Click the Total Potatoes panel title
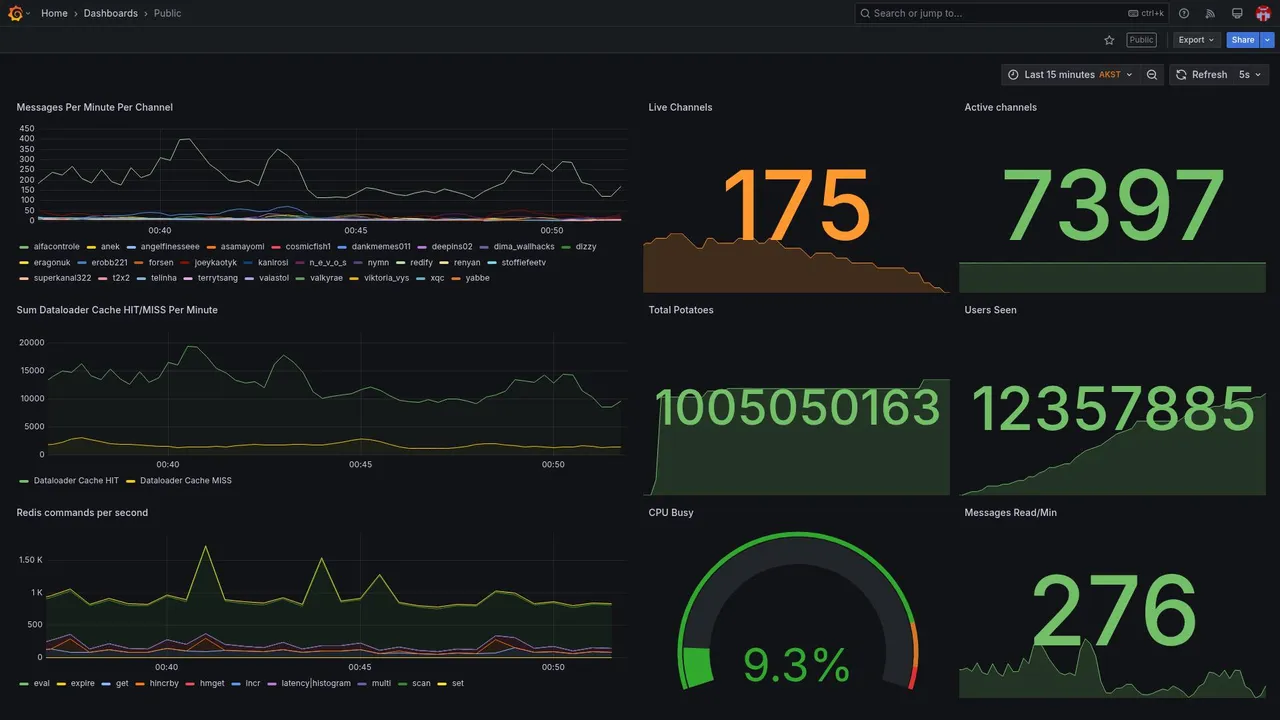 pos(681,310)
